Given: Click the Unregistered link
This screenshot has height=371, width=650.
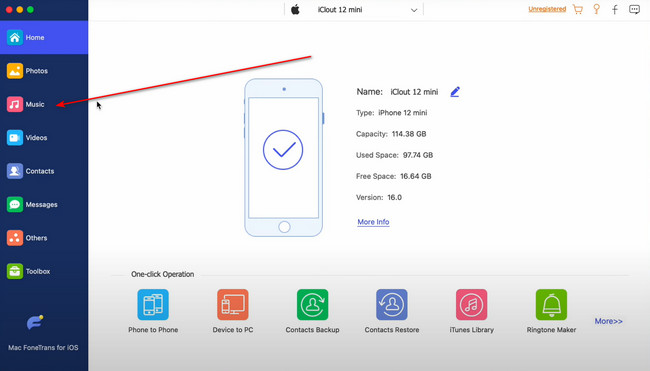Looking at the screenshot, I should pyautogui.click(x=547, y=9).
